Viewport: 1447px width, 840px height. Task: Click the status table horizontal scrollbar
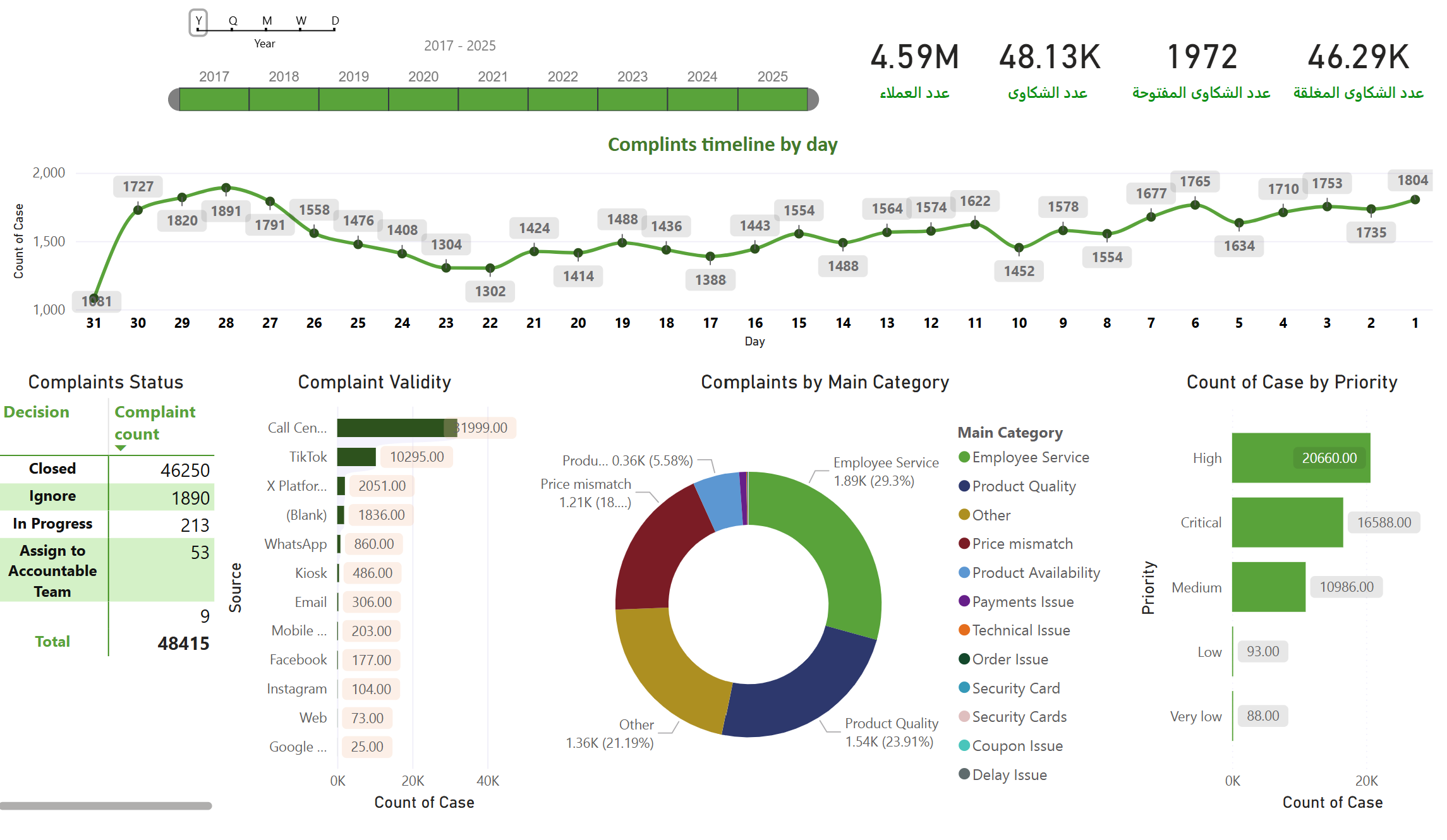106,806
